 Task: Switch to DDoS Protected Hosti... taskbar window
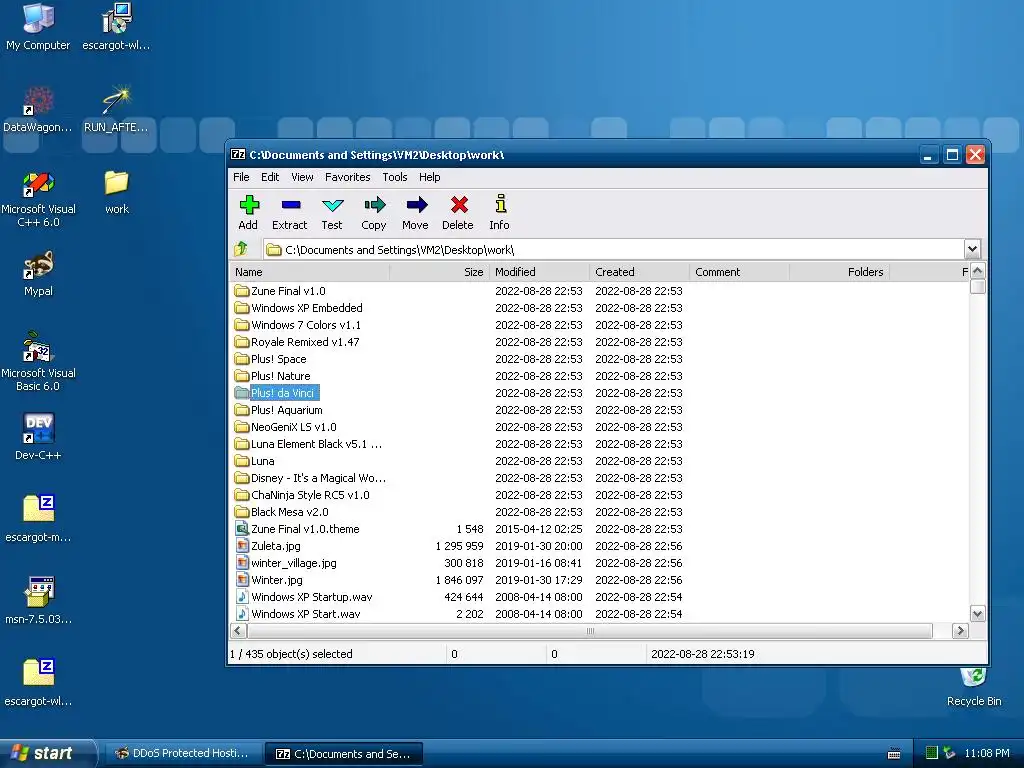pyautogui.click(x=182, y=753)
